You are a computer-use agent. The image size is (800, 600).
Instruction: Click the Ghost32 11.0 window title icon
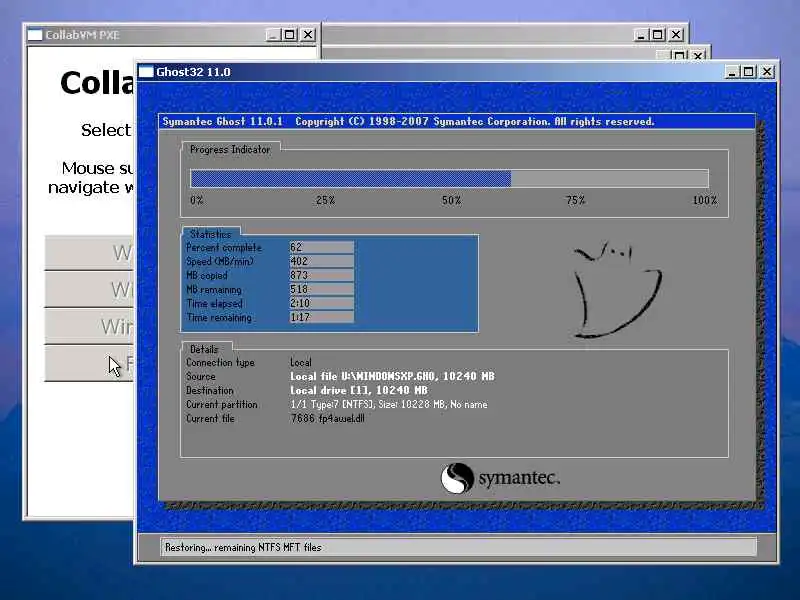[x=146, y=72]
